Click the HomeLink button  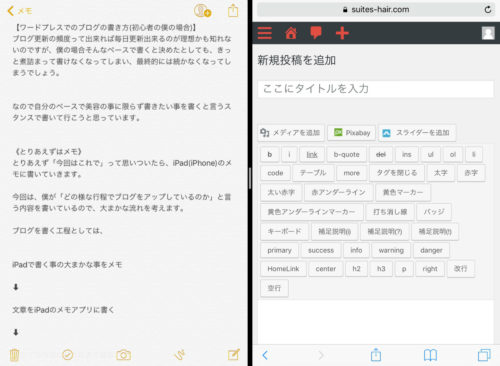click(x=283, y=269)
